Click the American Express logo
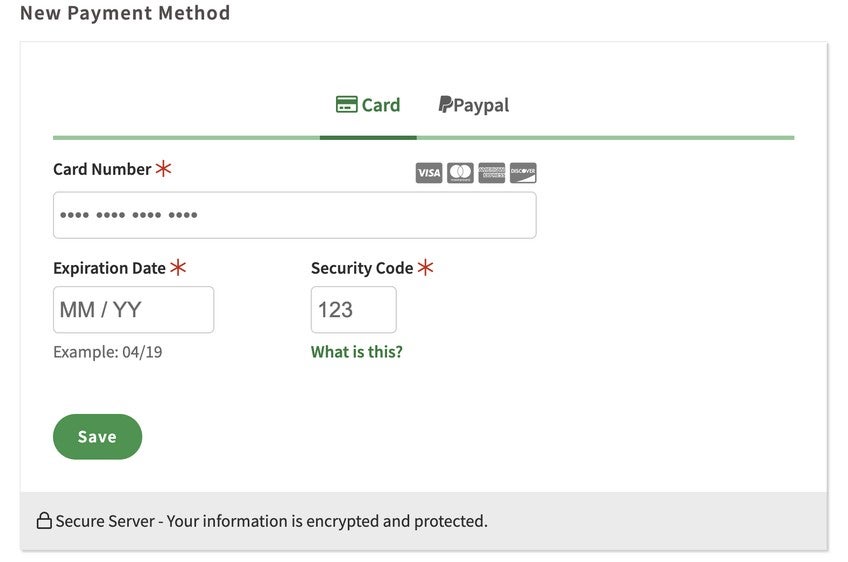 click(491, 173)
